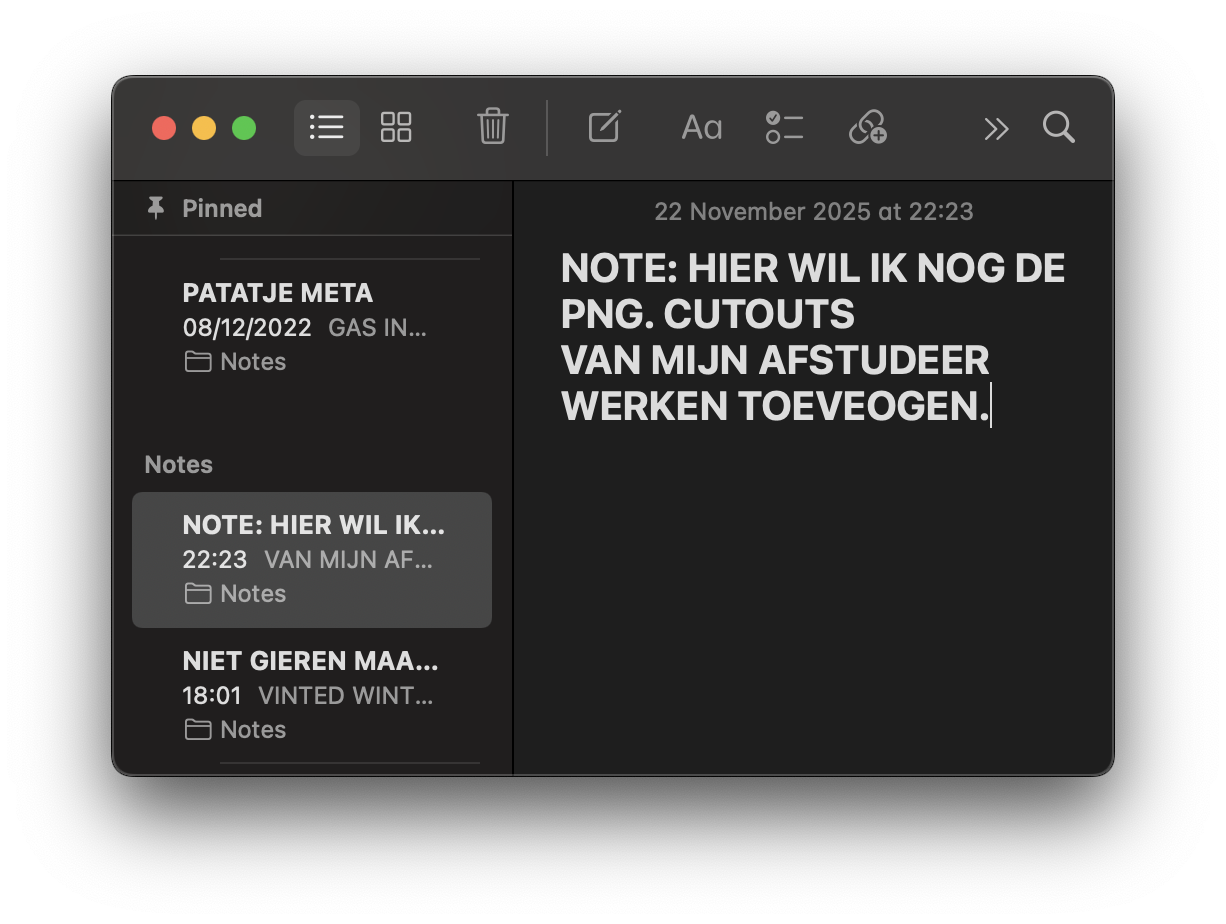Click the Pinned section header

point(312,208)
